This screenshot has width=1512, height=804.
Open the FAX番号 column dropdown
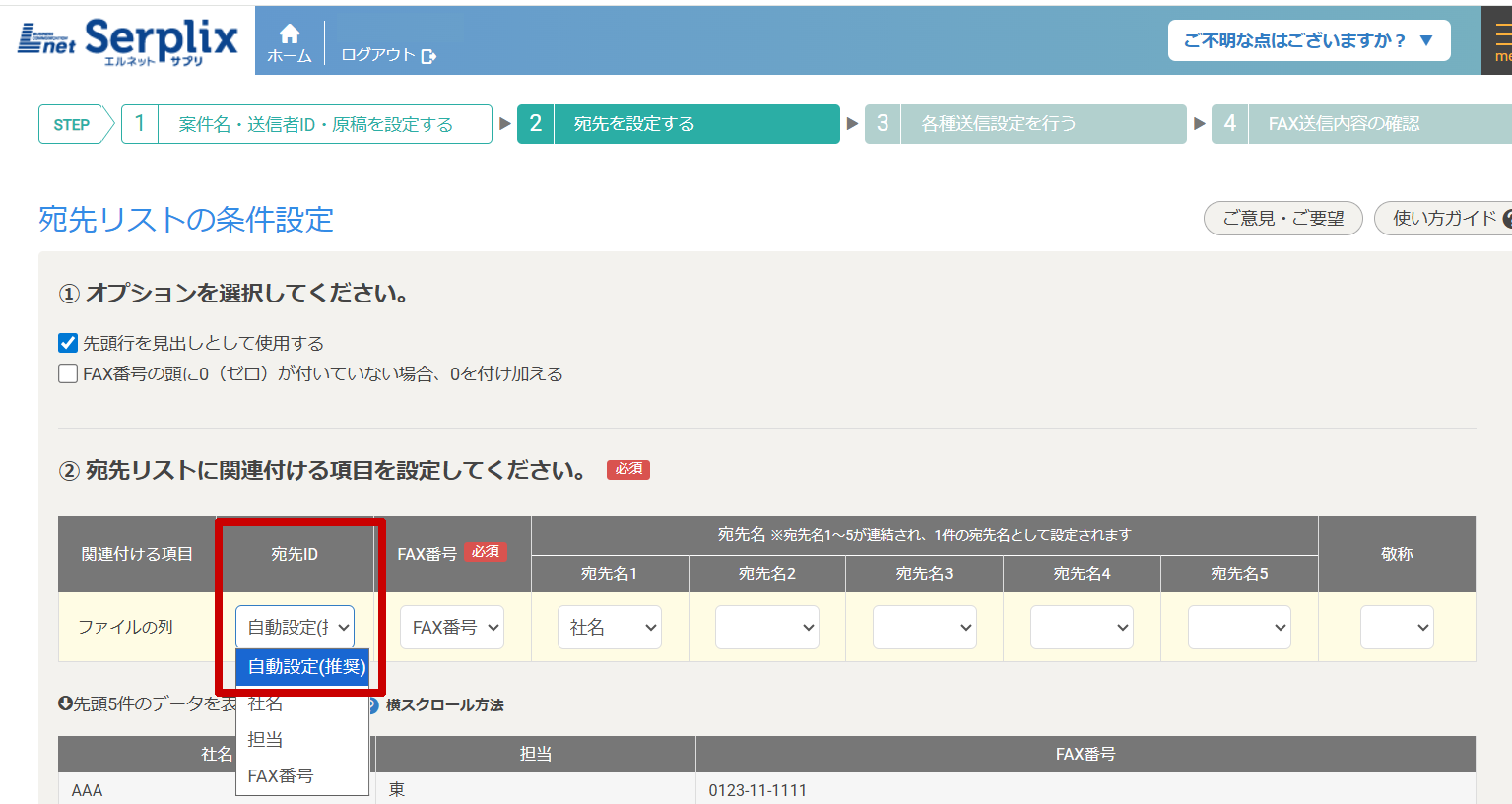[x=451, y=627]
